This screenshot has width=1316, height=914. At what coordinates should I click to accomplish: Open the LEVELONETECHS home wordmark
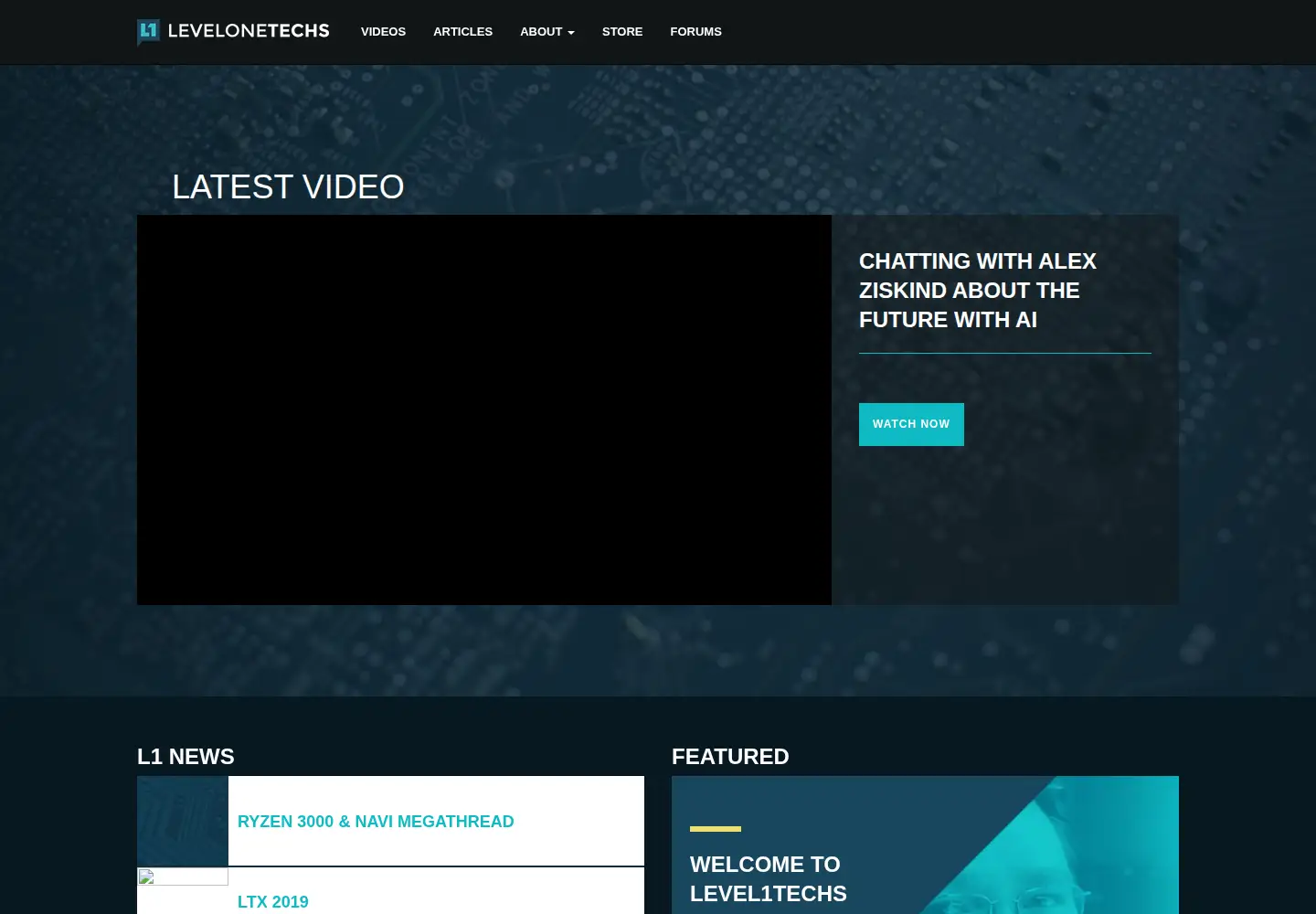click(249, 31)
